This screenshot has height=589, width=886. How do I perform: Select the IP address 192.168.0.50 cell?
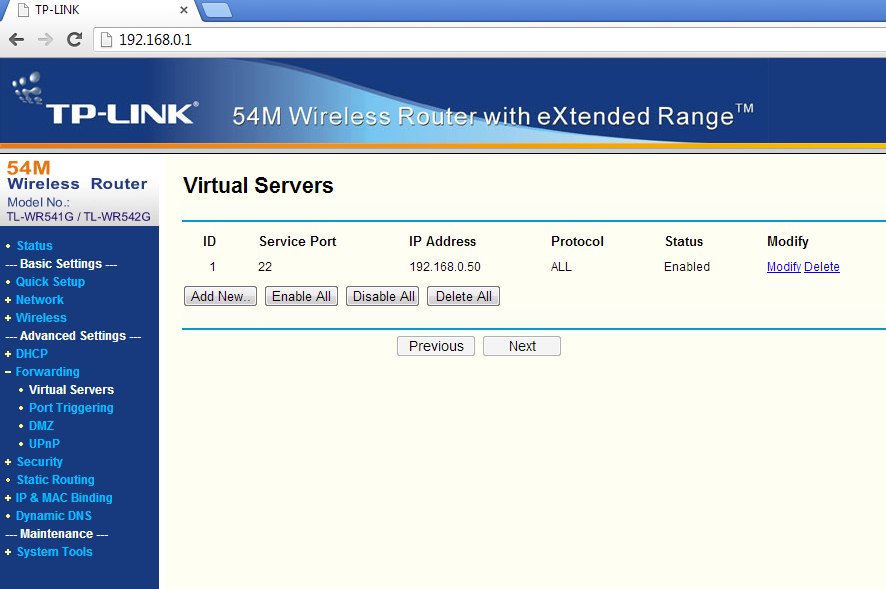coord(445,267)
